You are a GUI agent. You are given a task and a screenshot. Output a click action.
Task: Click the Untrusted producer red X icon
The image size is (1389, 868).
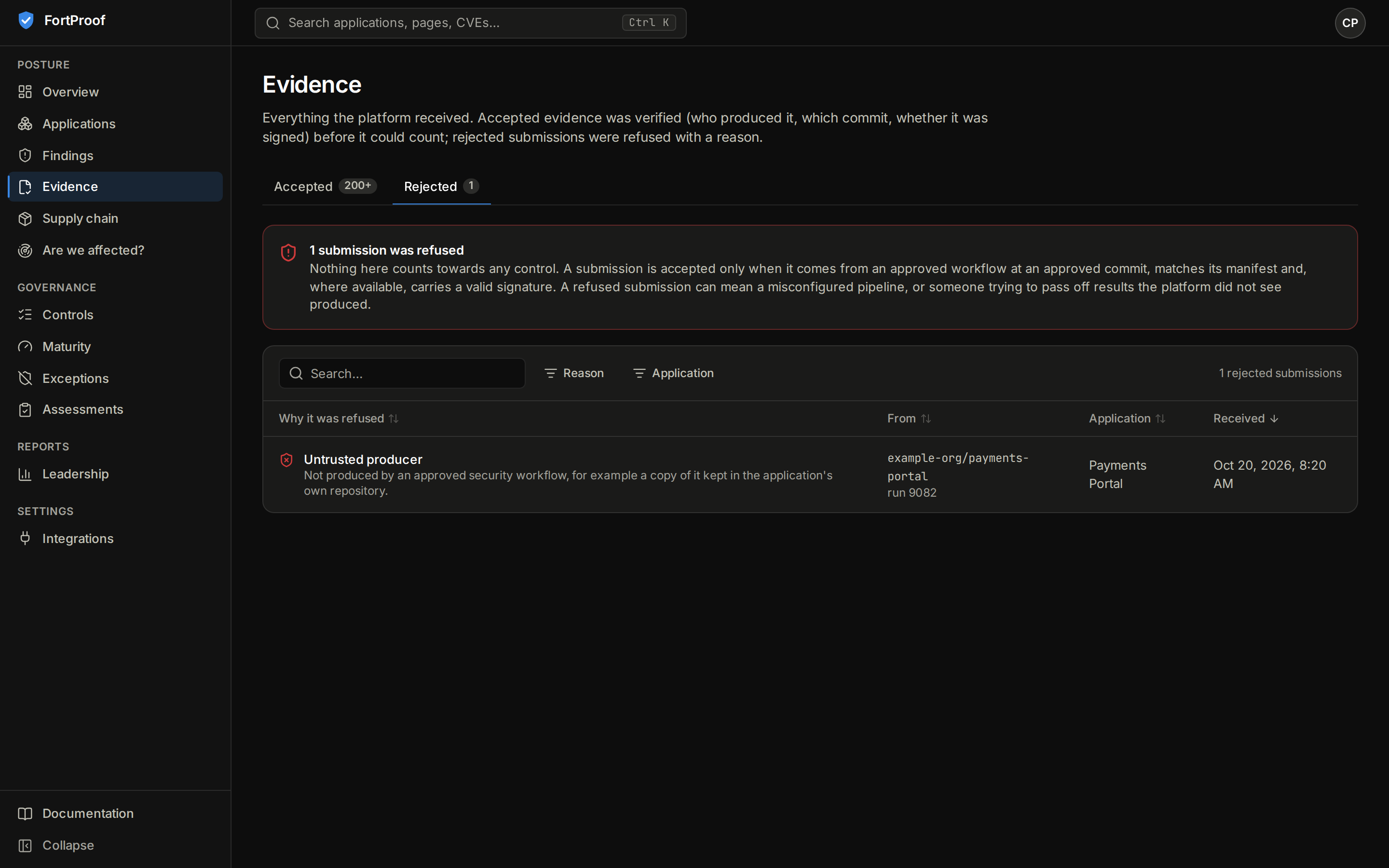tap(286, 460)
